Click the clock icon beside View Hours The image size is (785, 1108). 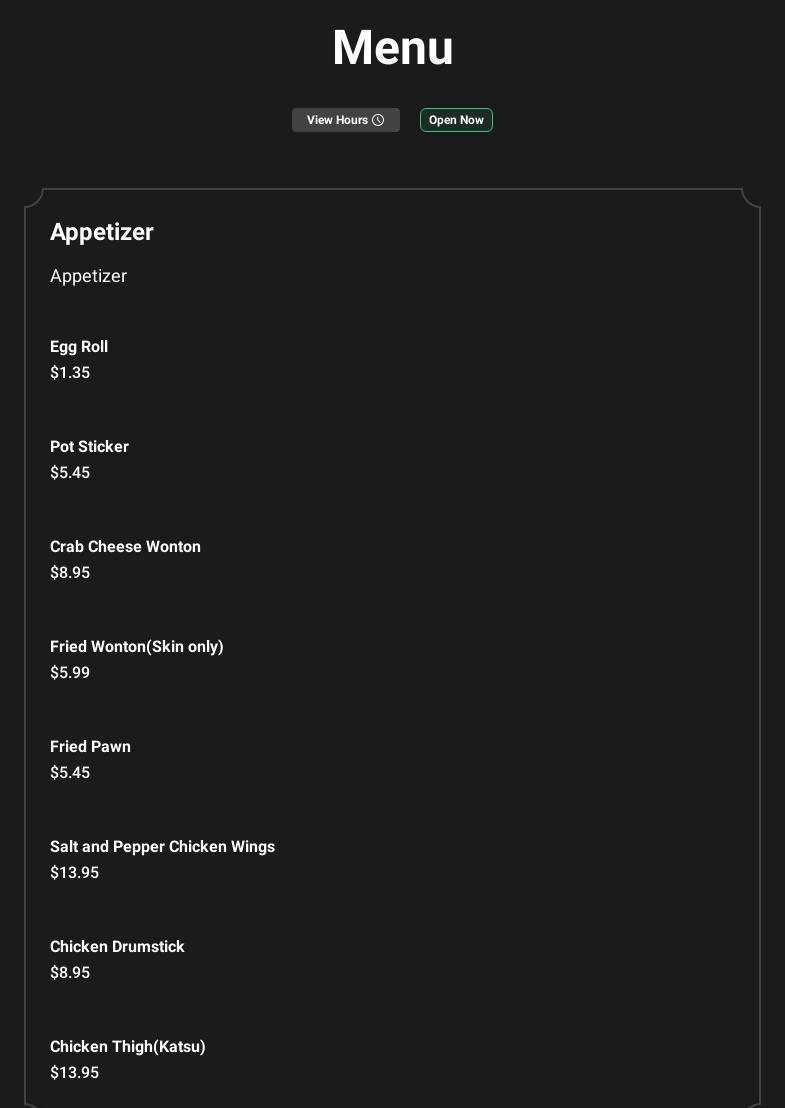click(x=378, y=120)
